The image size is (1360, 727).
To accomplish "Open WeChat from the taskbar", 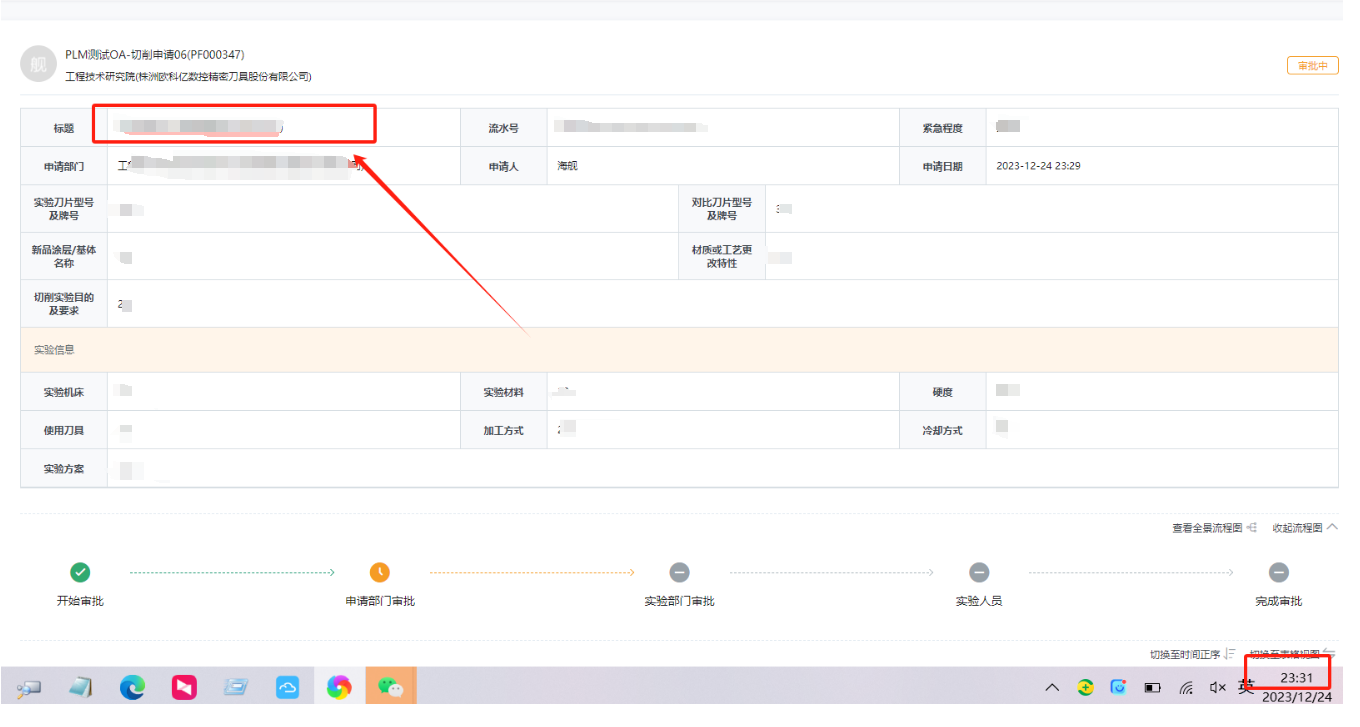I will (x=391, y=687).
